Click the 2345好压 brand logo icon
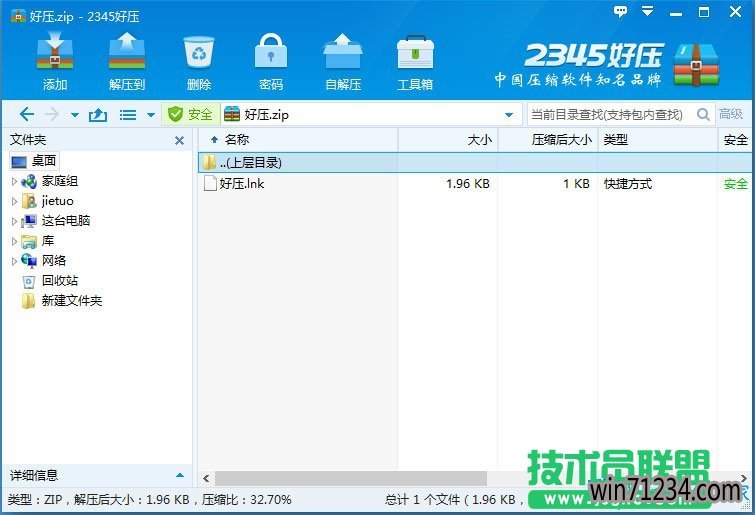 click(x=696, y=64)
